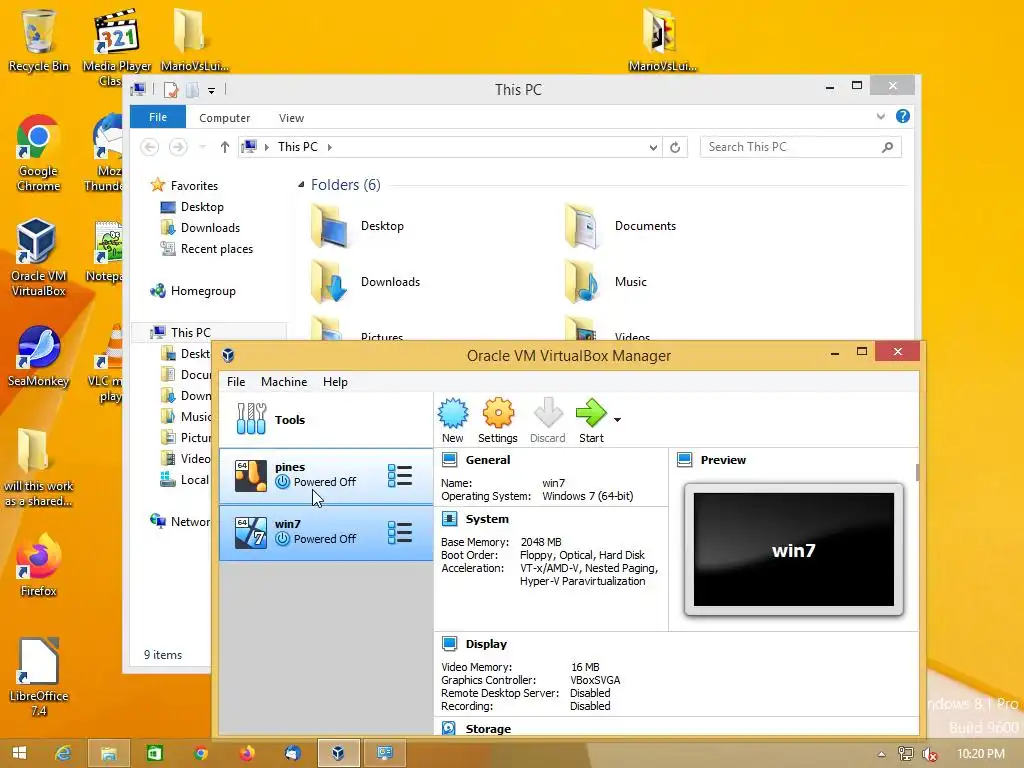Select the pines virtual machine

point(326,475)
